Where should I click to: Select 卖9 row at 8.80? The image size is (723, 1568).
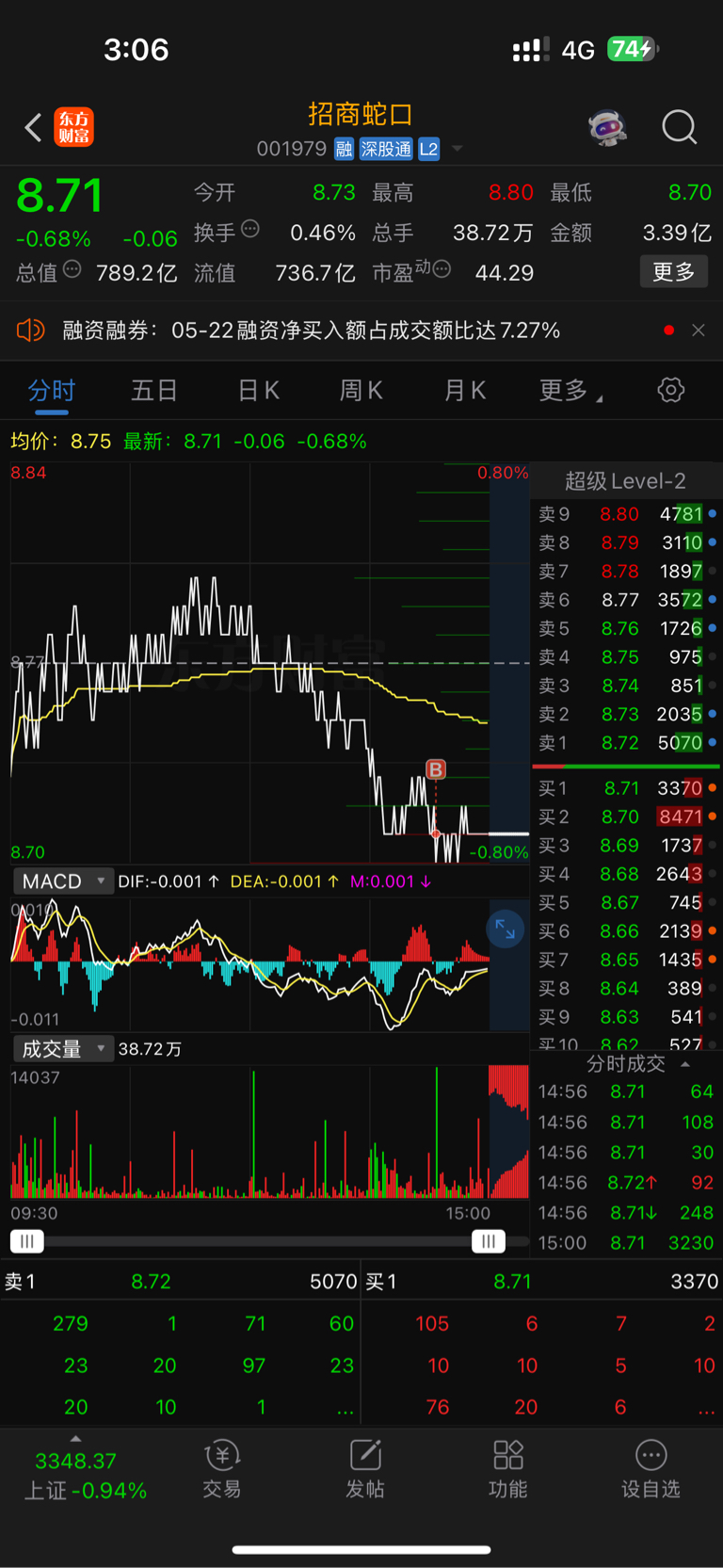click(x=627, y=514)
